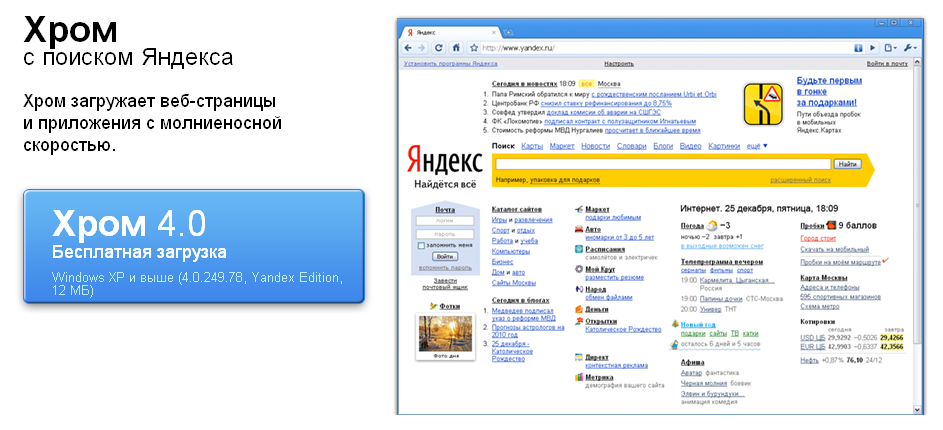The width and height of the screenshot is (943, 430).
Task: Click in the Yandex search input field
Action: coord(659,164)
